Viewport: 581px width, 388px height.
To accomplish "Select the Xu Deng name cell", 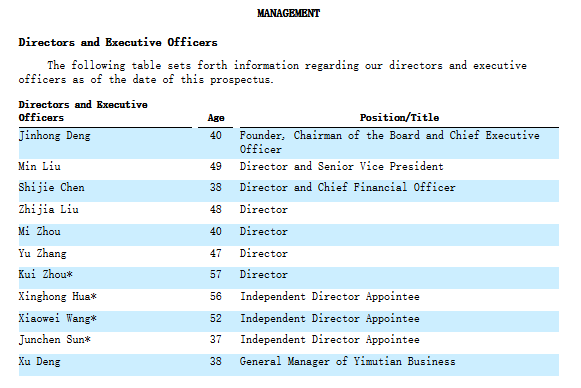I will coord(40,362).
